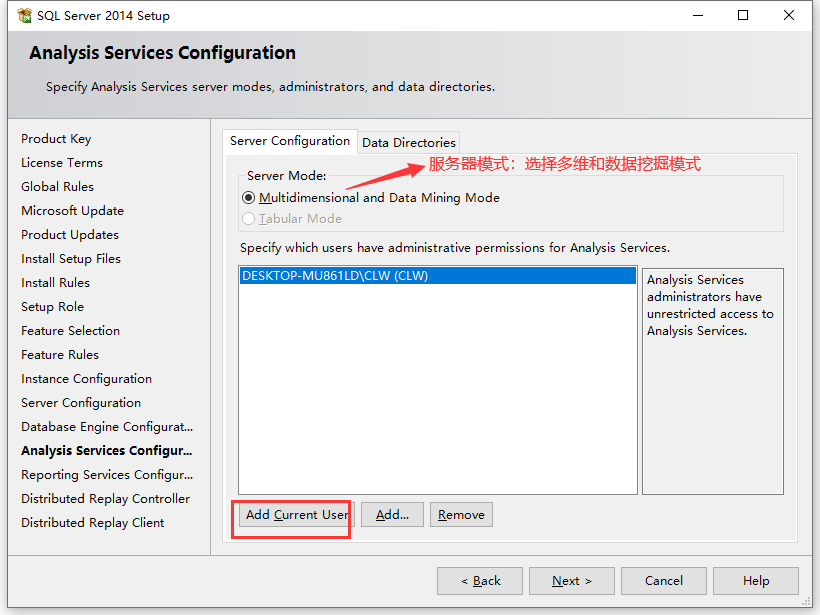Click the Analysis Services administrators description box
Viewport: 820px width, 615px height.
713,381
